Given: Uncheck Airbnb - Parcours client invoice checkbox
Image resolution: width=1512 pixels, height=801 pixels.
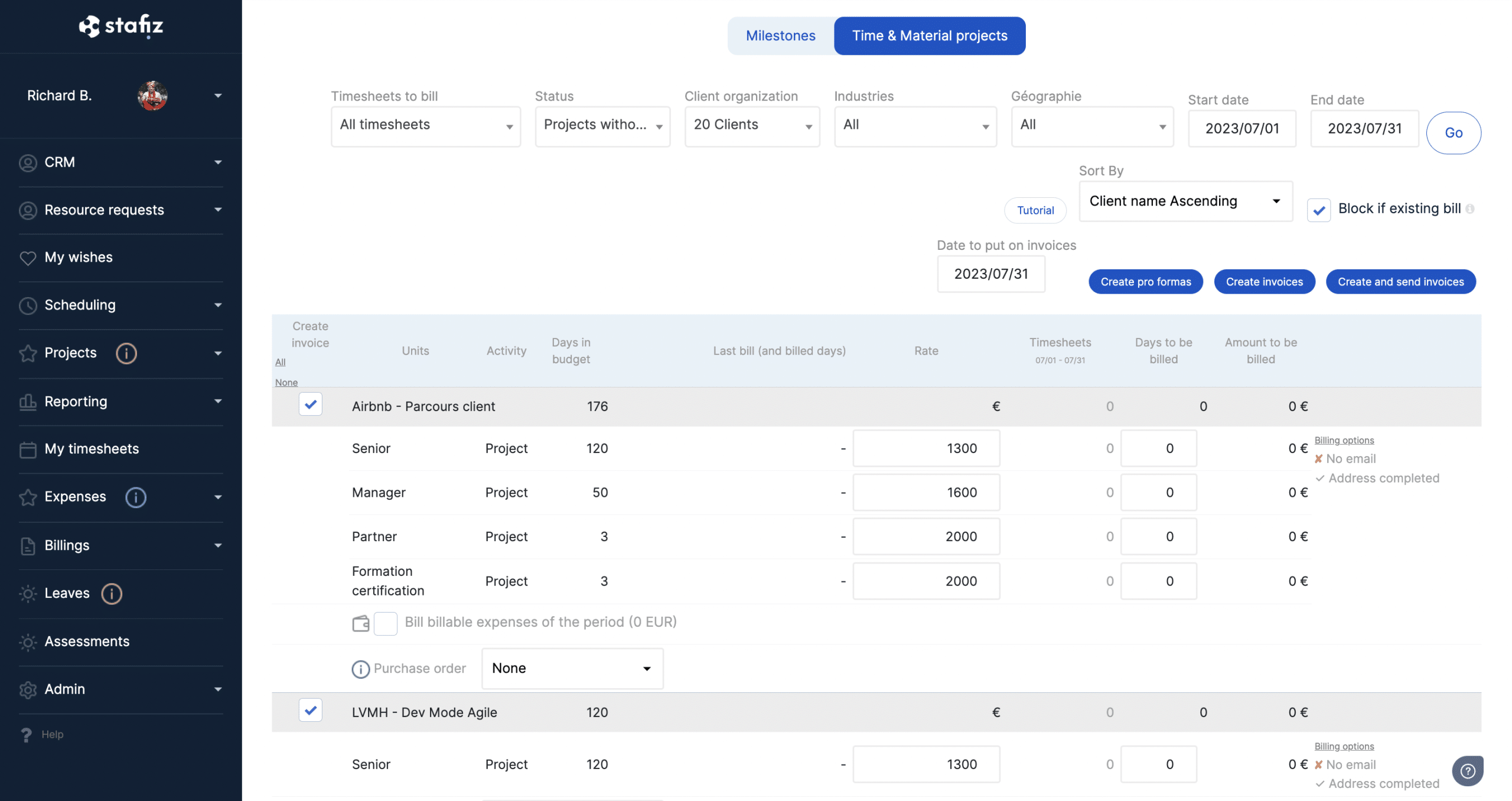Looking at the screenshot, I should pos(310,405).
